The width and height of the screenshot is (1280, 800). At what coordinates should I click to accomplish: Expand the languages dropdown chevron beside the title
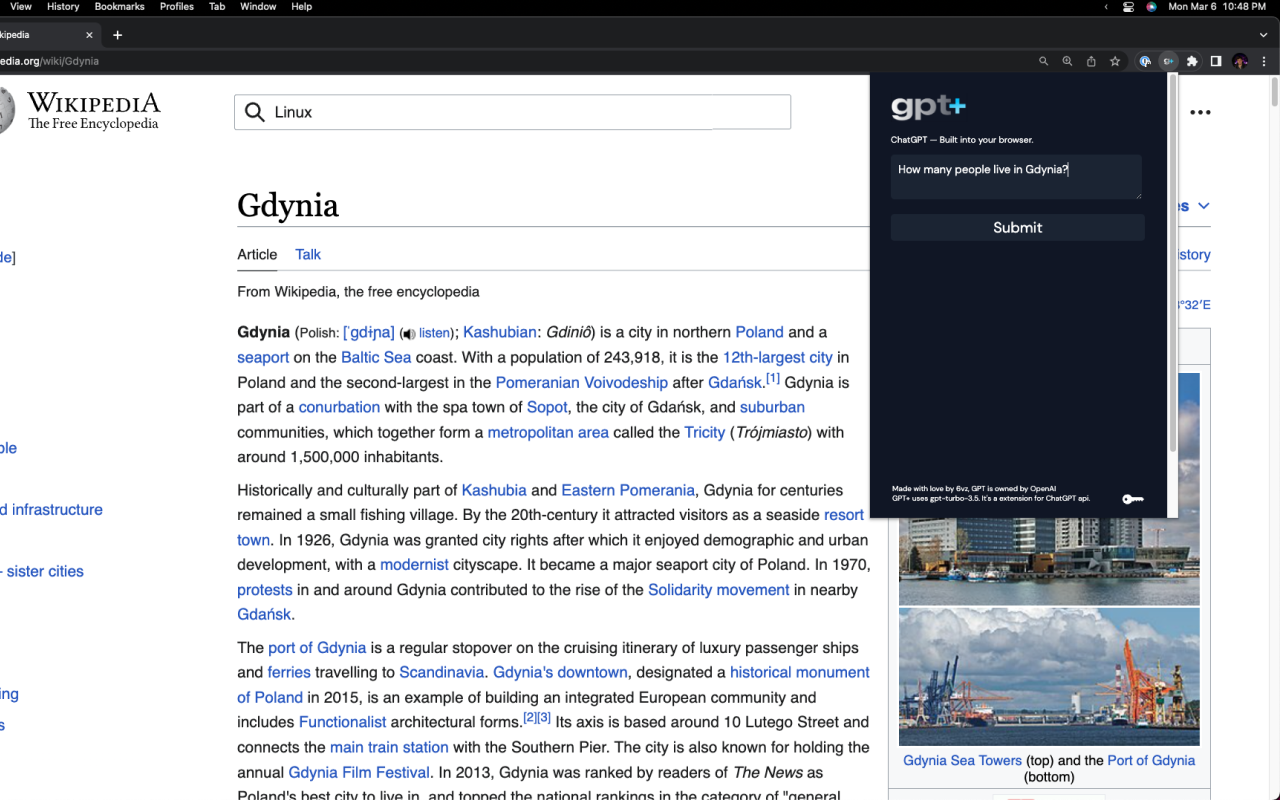[1204, 206]
